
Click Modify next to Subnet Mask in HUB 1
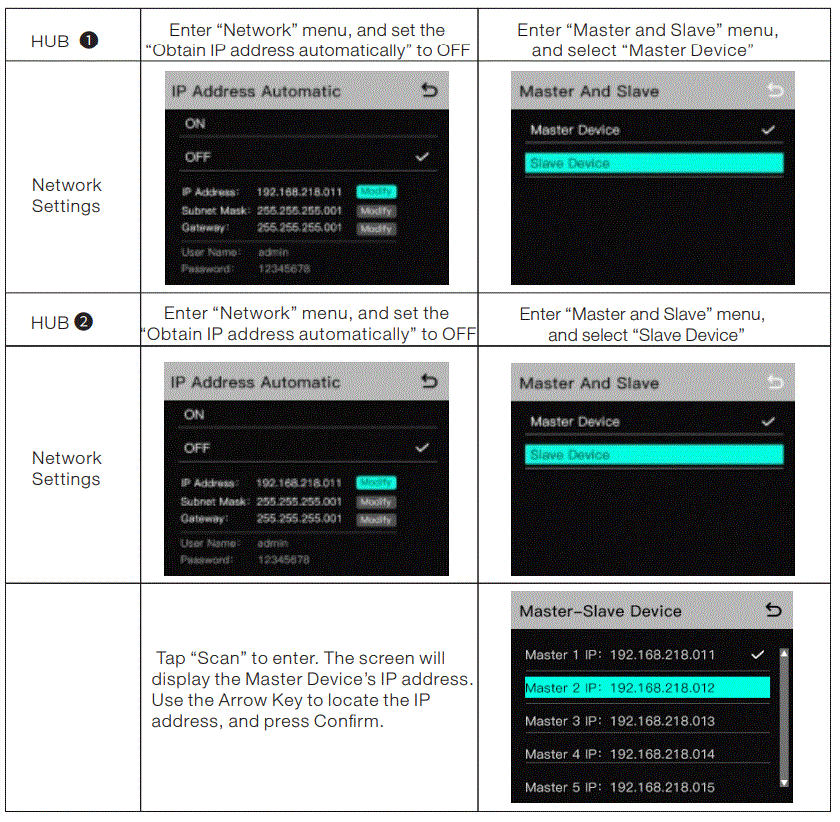376,211
